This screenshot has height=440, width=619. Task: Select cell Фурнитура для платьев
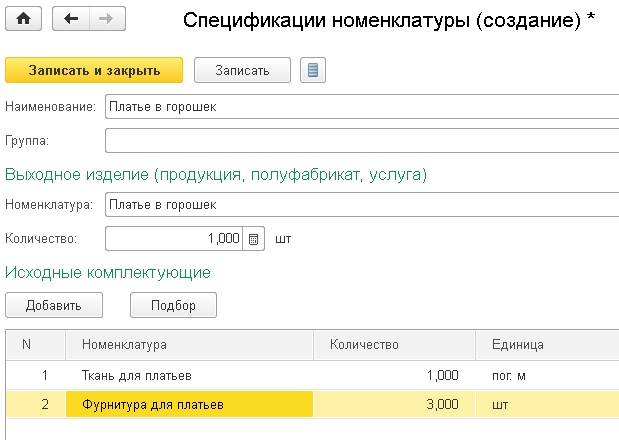(189, 404)
